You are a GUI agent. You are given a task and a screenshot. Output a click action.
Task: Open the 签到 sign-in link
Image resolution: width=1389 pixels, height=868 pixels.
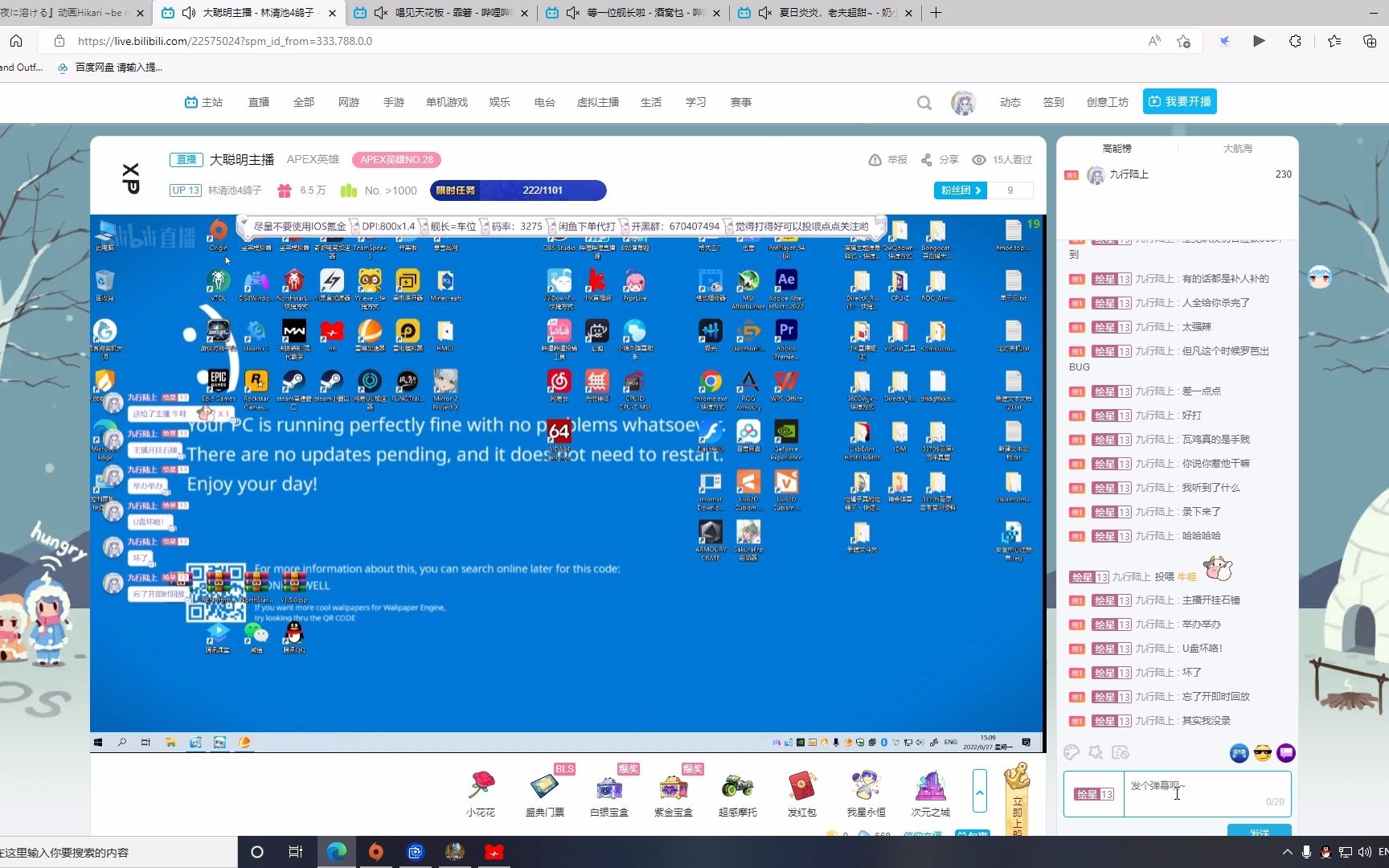pos(1053,102)
